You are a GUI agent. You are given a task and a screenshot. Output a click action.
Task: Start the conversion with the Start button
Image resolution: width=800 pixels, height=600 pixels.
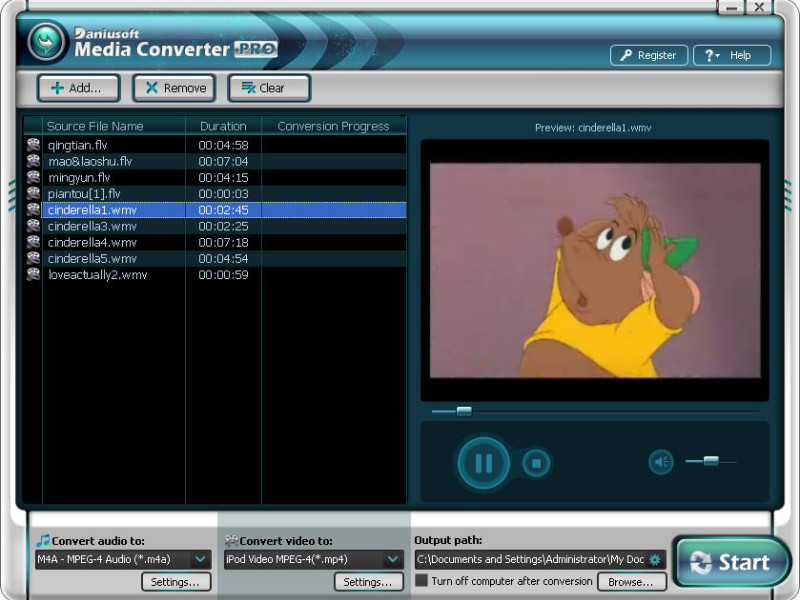(x=730, y=562)
